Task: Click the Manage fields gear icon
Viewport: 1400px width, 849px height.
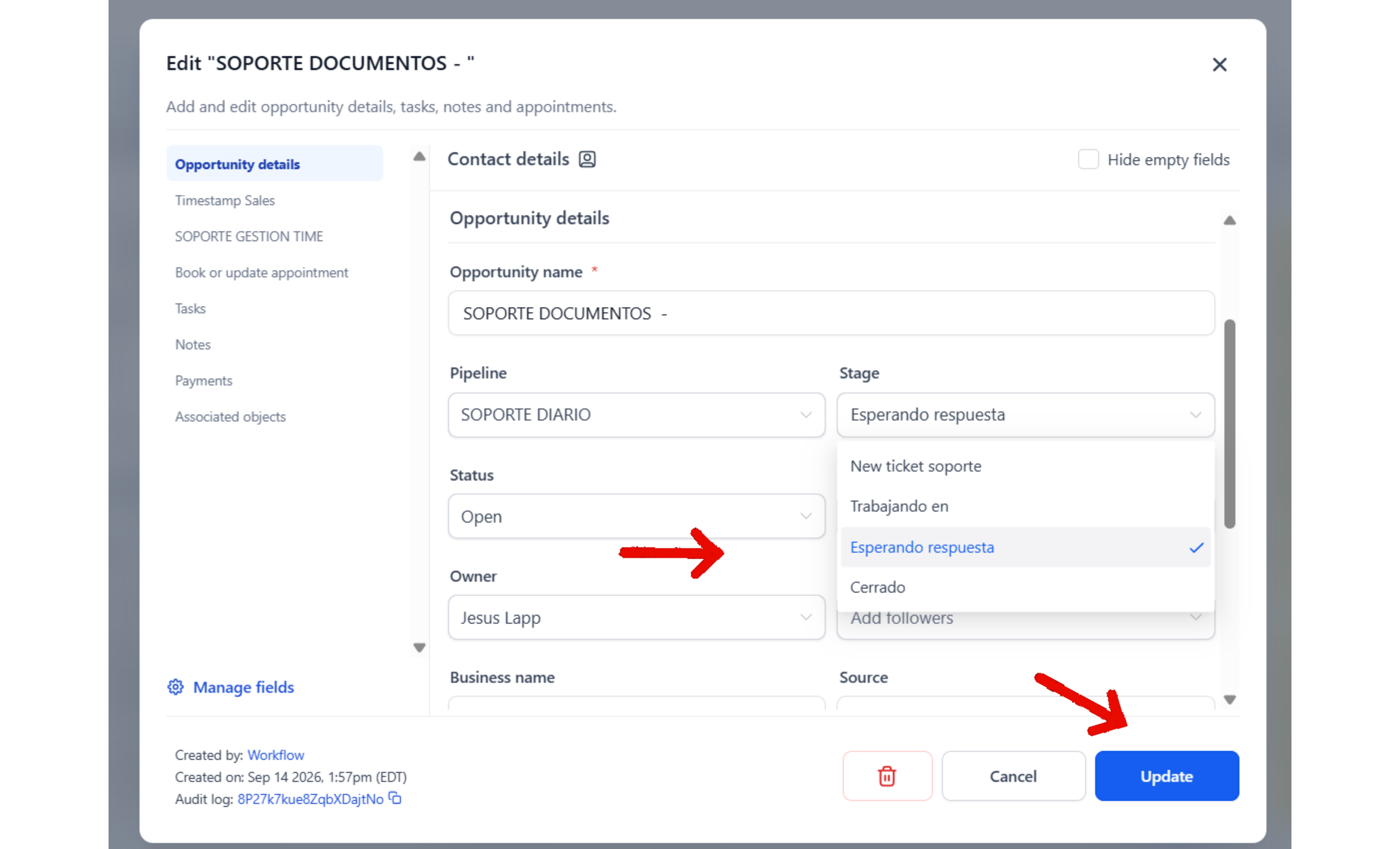Action: click(176, 687)
